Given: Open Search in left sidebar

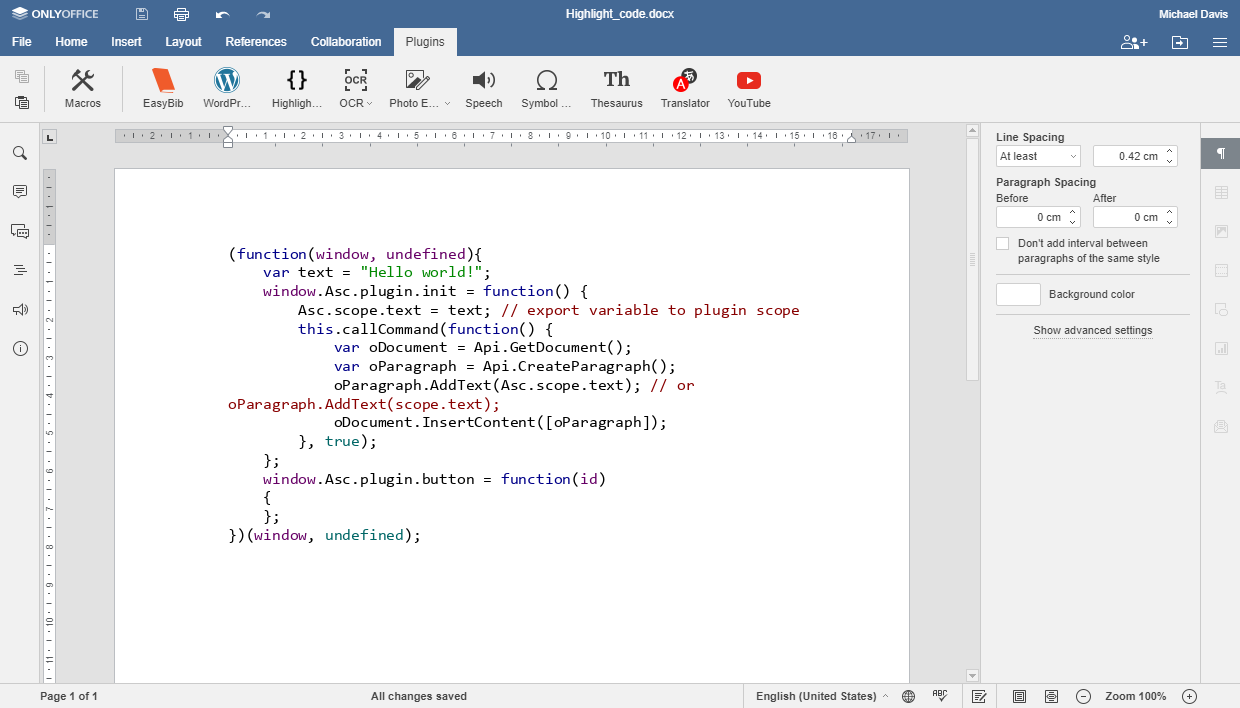Looking at the screenshot, I should click(20, 153).
